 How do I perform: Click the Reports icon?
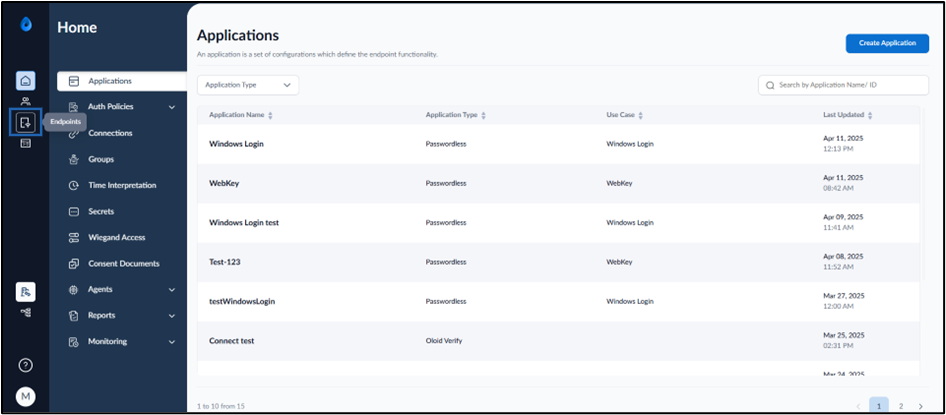coord(74,315)
